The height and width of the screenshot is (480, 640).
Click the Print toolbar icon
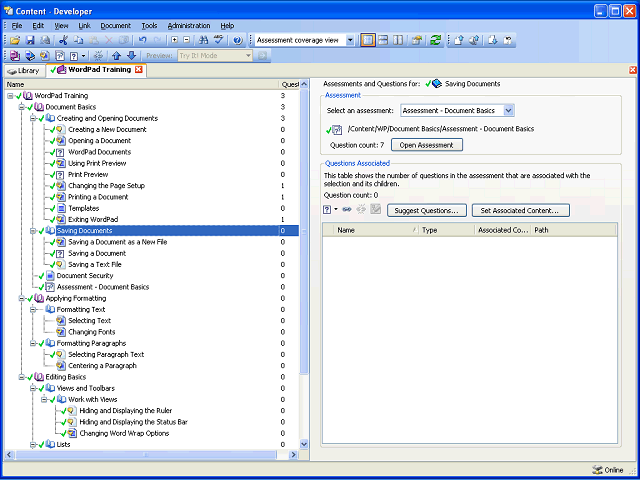tap(45, 40)
